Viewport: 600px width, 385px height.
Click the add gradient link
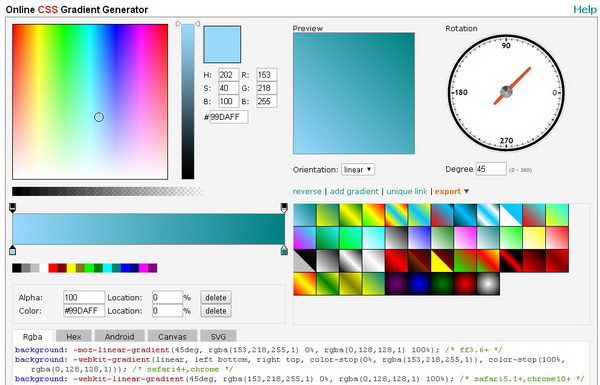pyautogui.click(x=354, y=191)
